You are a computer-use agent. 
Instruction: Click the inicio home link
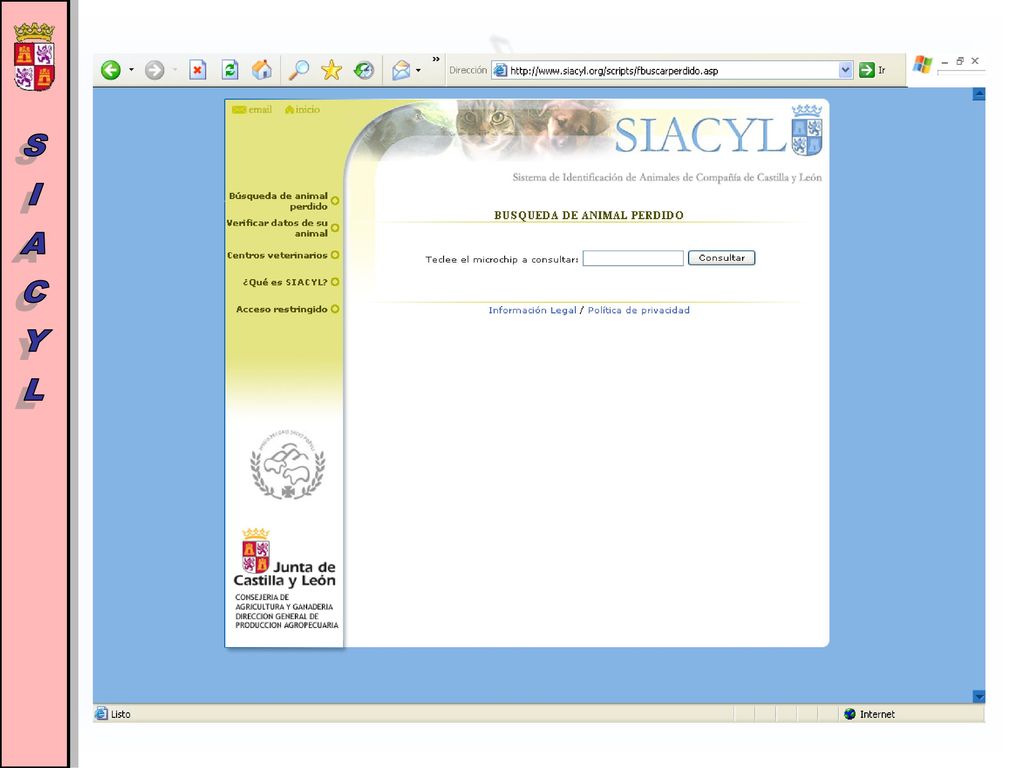pos(302,110)
